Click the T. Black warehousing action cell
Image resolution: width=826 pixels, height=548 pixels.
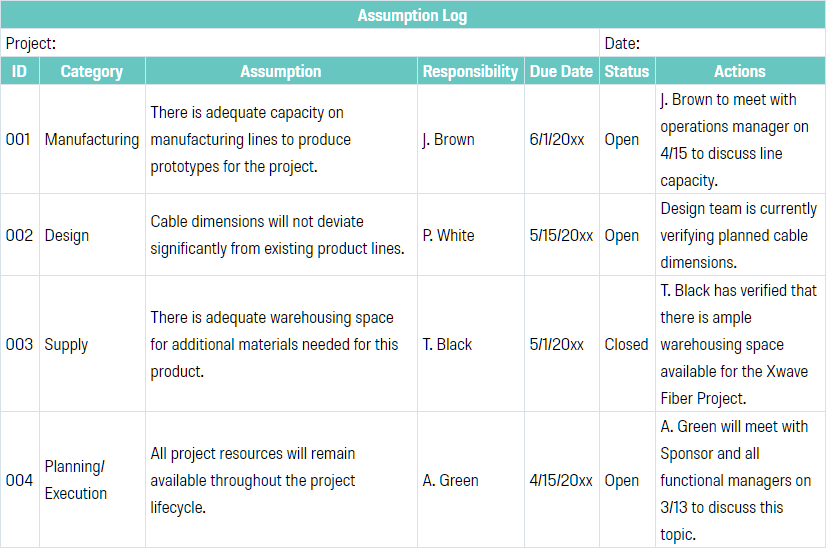coord(740,344)
